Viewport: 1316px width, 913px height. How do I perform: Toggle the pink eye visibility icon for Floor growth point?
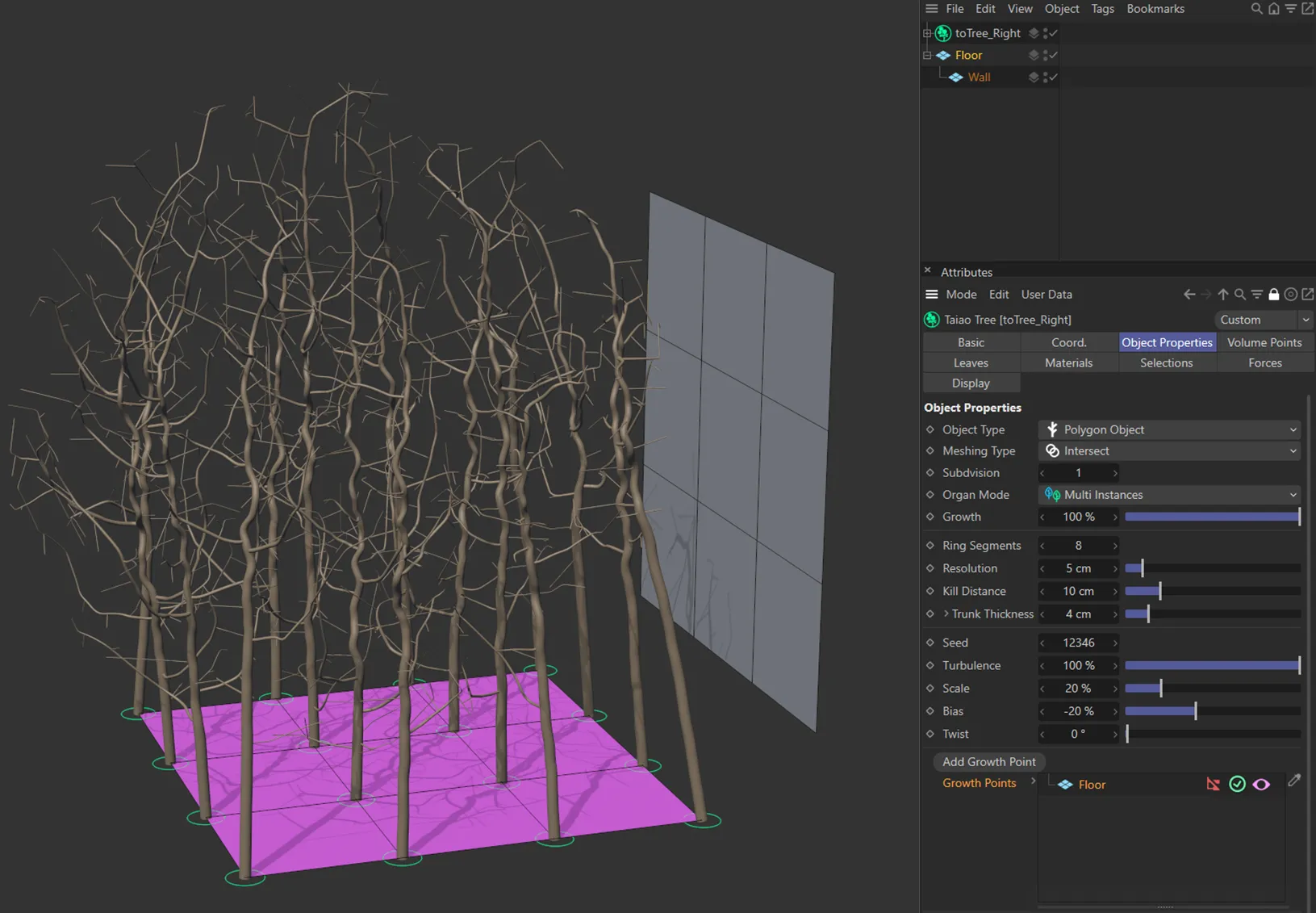tap(1261, 784)
